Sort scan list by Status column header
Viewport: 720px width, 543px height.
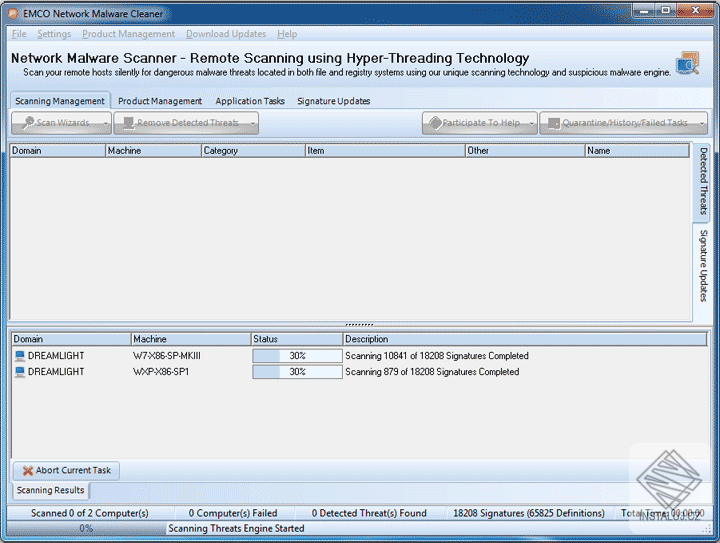pos(297,339)
